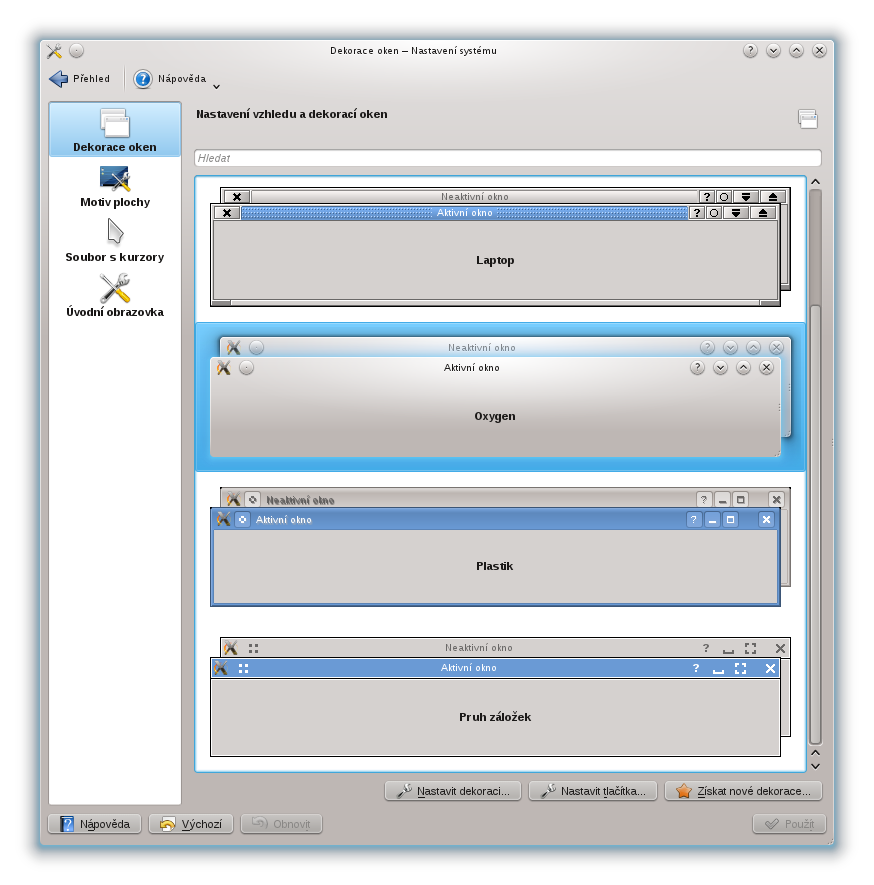The width and height of the screenshot is (874, 885).
Task: Click Oxygen active window up-arrow icon
Action: pyautogui.click(x=744, y=368)
